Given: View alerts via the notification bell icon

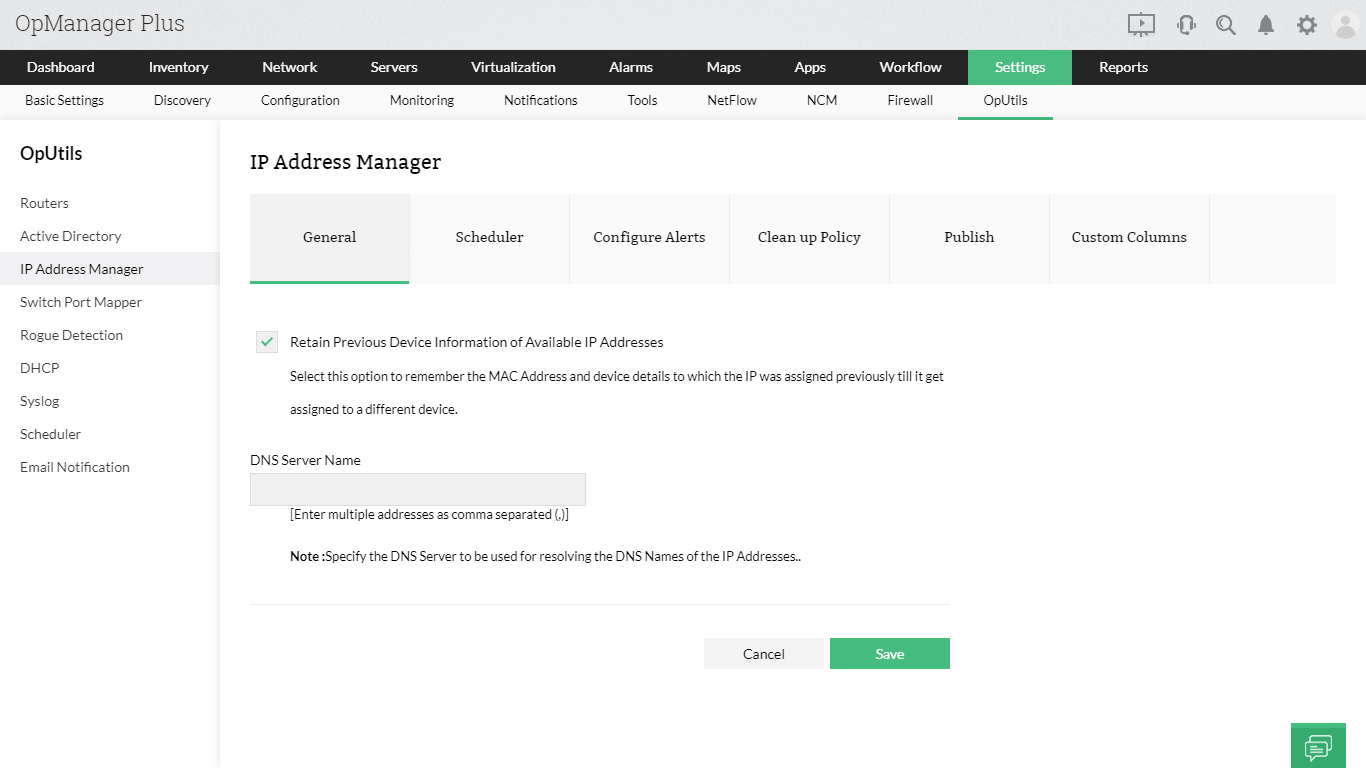Looking at the screenshot, I should (x=1266, y=23).
